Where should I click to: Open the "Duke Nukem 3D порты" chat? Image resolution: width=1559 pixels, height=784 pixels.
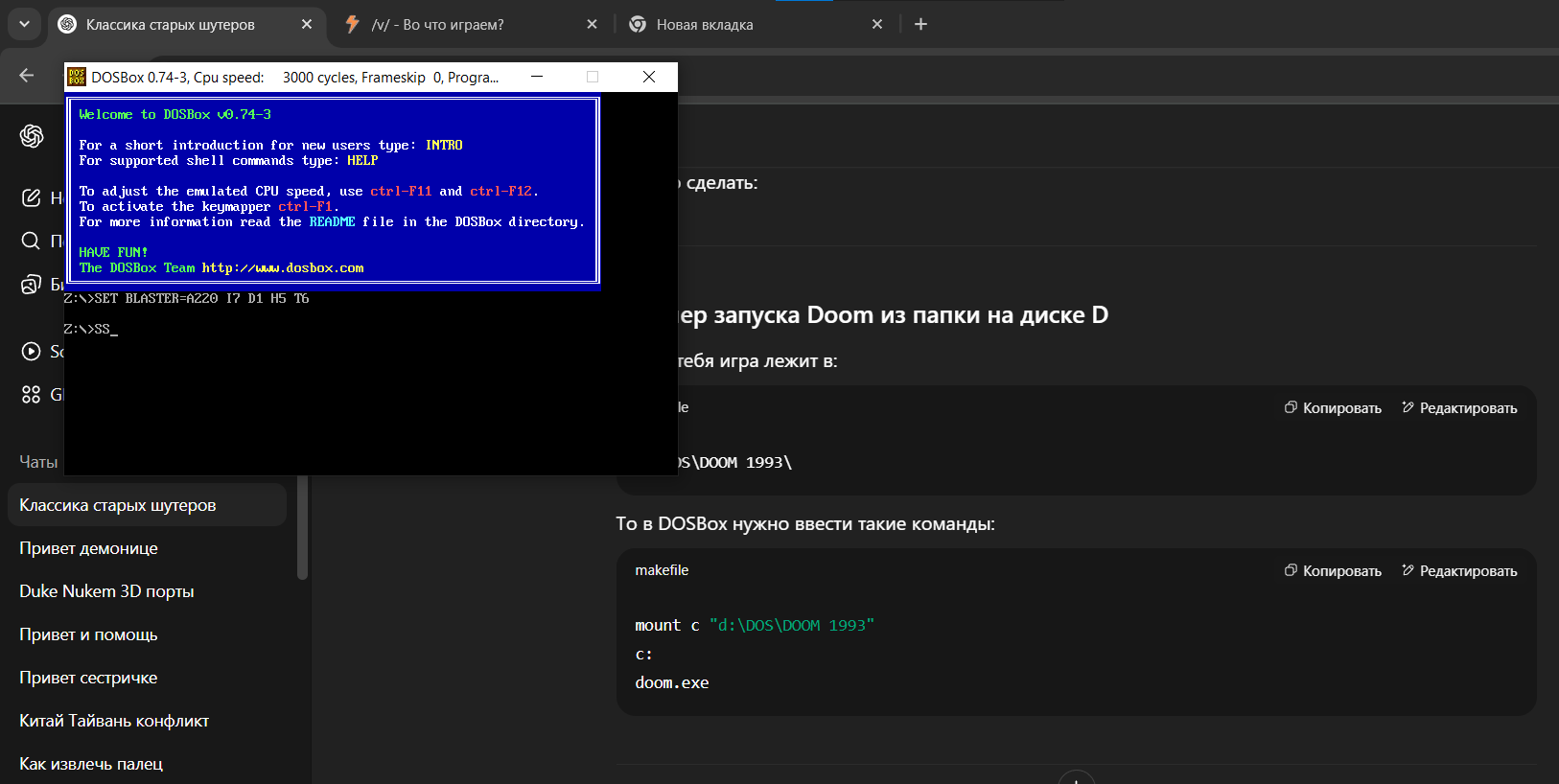click(106, 591)
